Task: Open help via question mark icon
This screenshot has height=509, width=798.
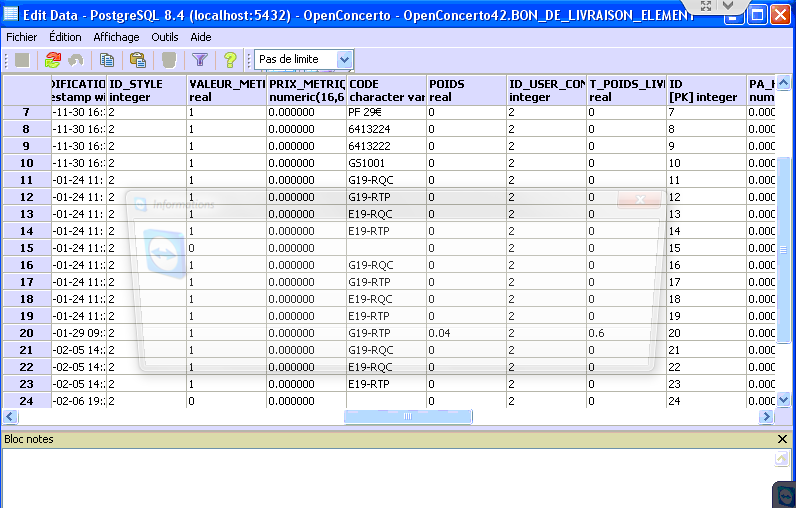Action: click(230, 60)
